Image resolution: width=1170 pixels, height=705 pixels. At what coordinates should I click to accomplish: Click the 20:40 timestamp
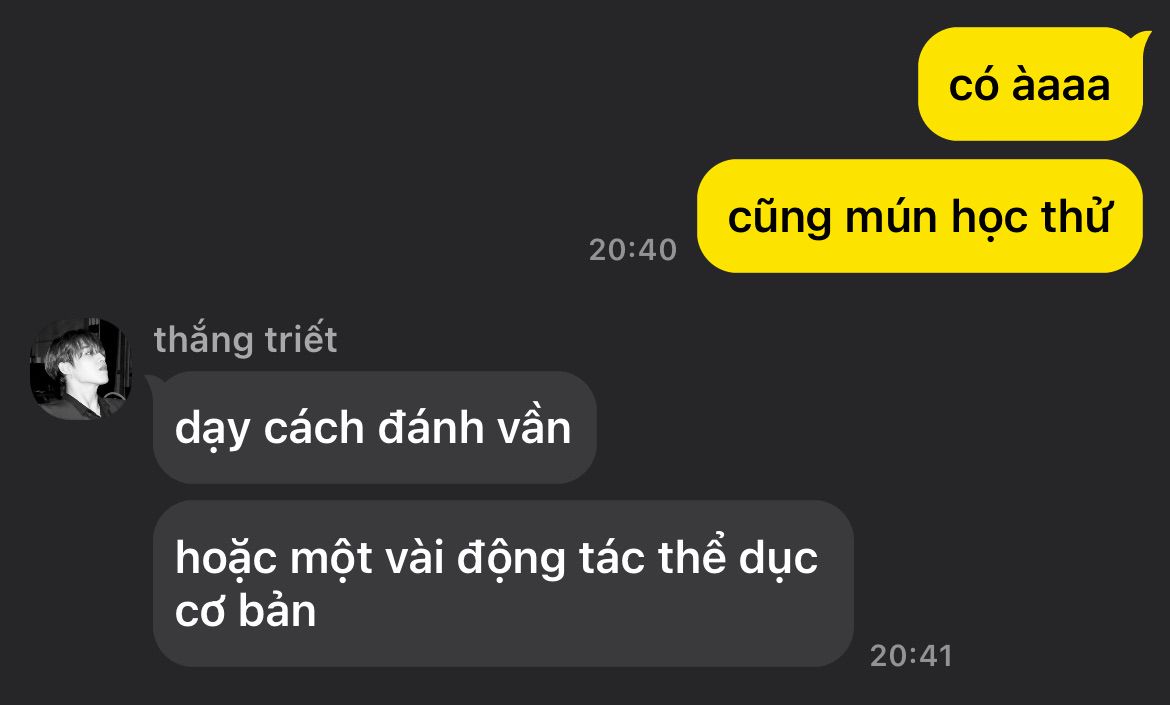tap(633, 250)
